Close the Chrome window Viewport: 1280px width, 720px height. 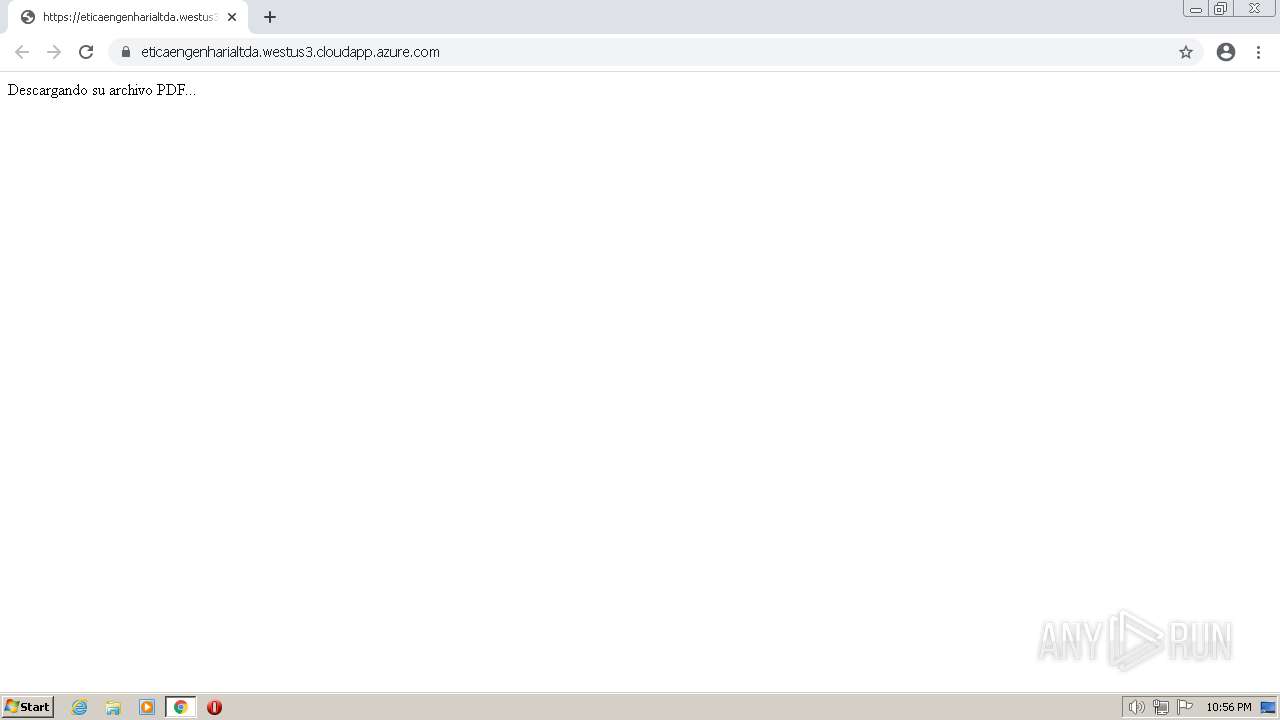(1254, 9)
